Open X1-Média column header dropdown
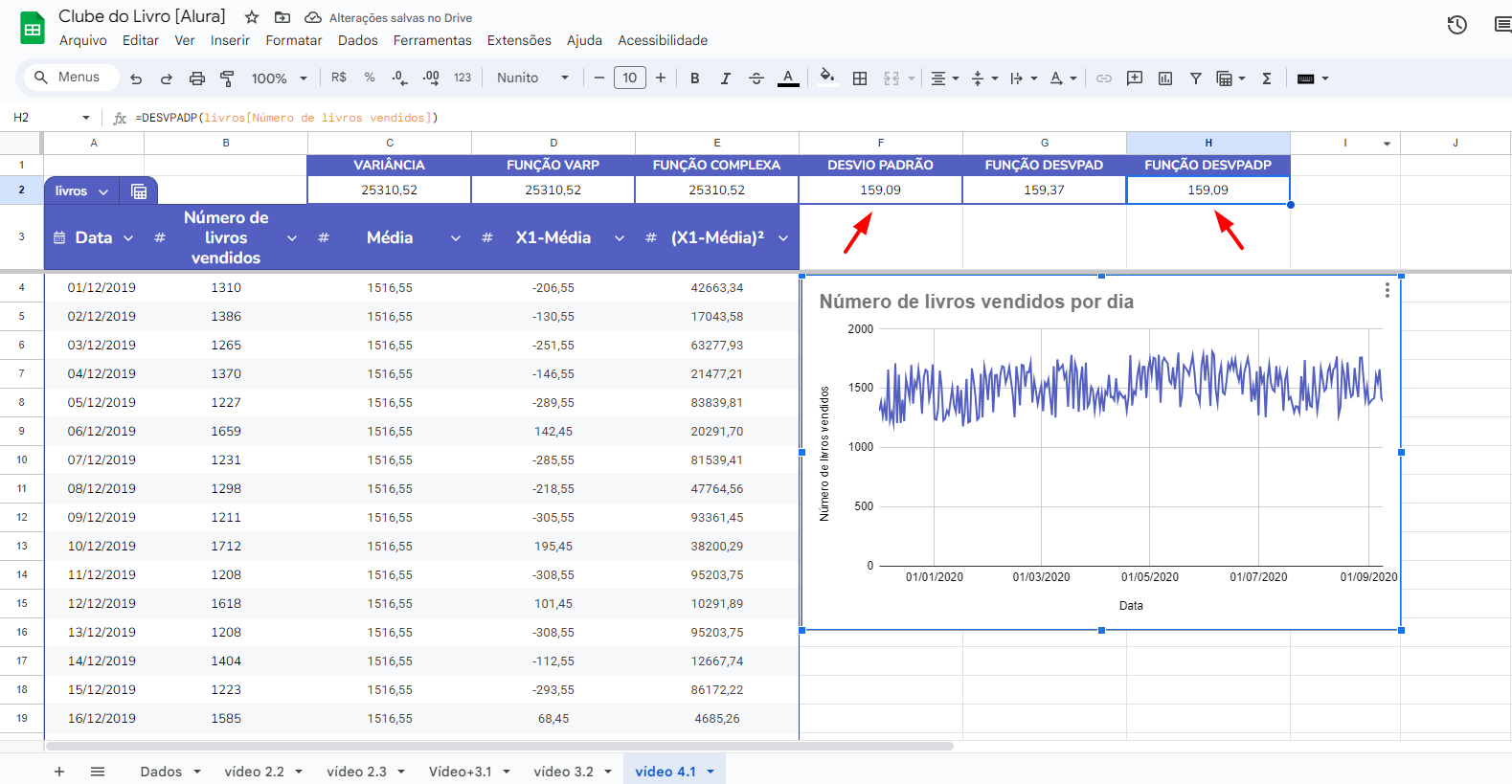1512x784 pixels. [x=620, y=237]
